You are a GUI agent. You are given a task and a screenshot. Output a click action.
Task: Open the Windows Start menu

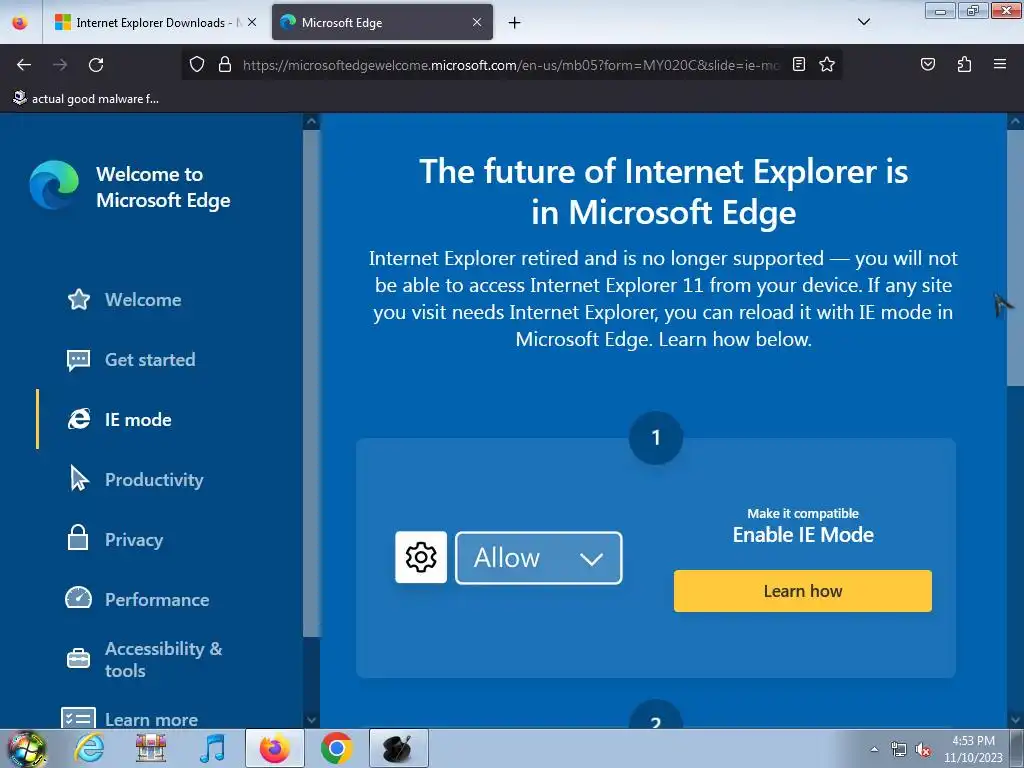27,748
